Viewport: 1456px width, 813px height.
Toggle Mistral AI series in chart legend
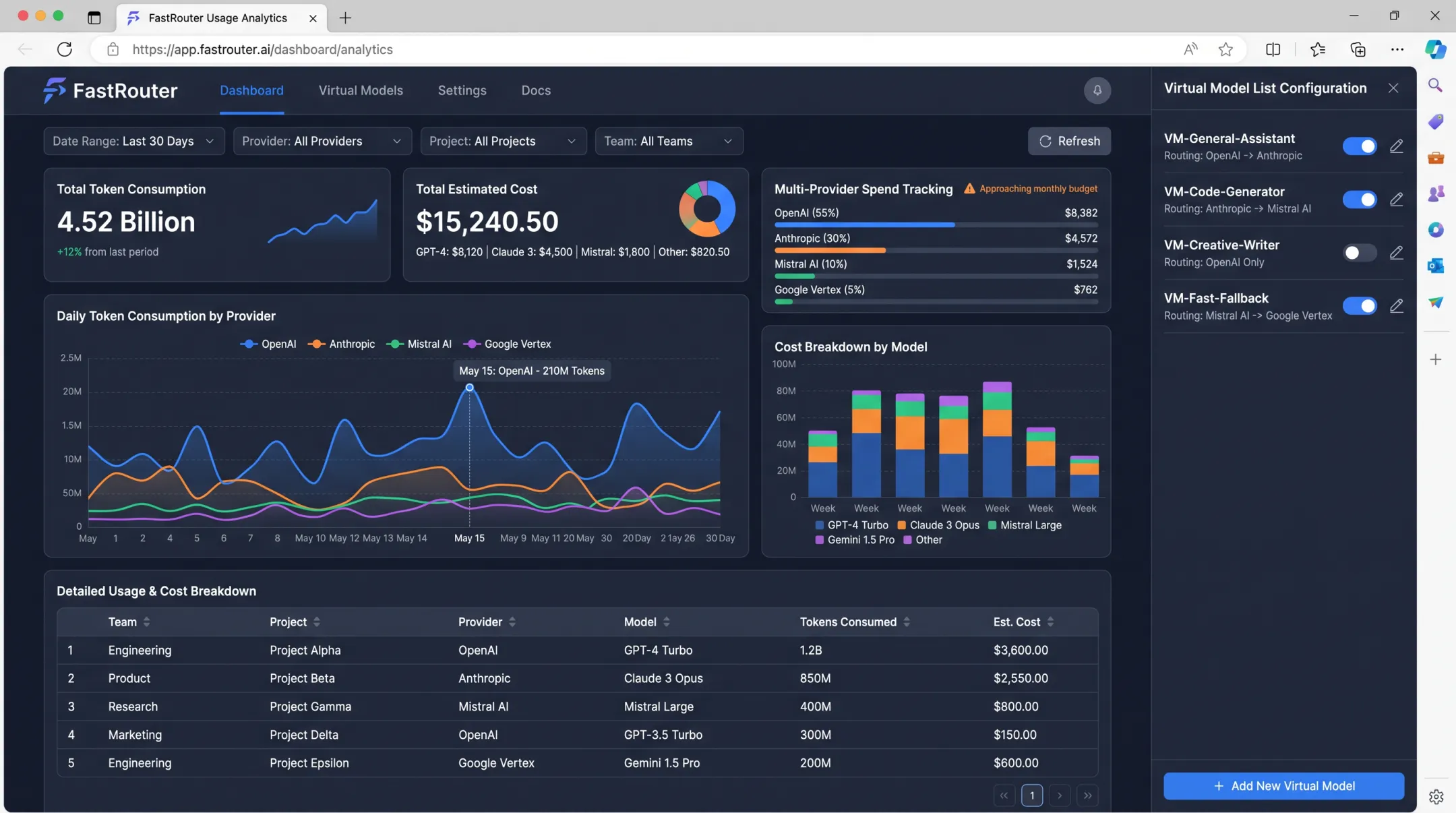419,344
